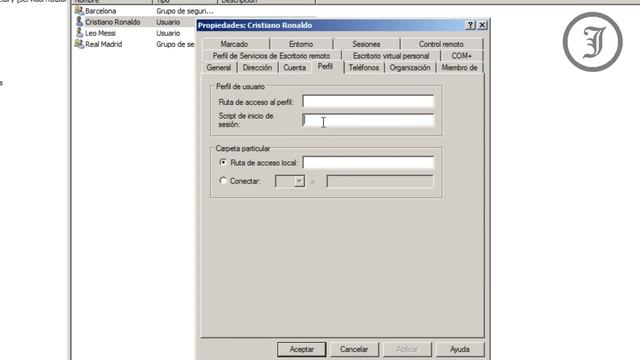Focus the Script de inicio de sesión field

pyautogui.click(x=368, y=120)
